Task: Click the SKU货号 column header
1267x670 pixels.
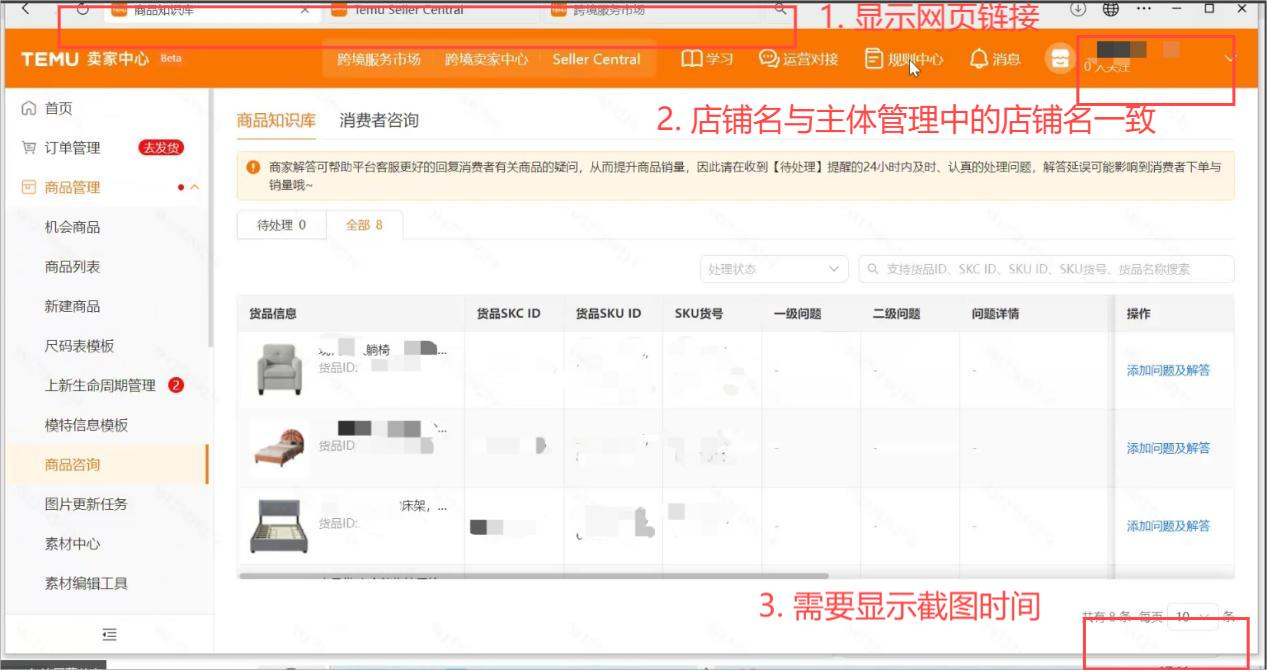Action: pyautogui.click(x=699, y=314)
